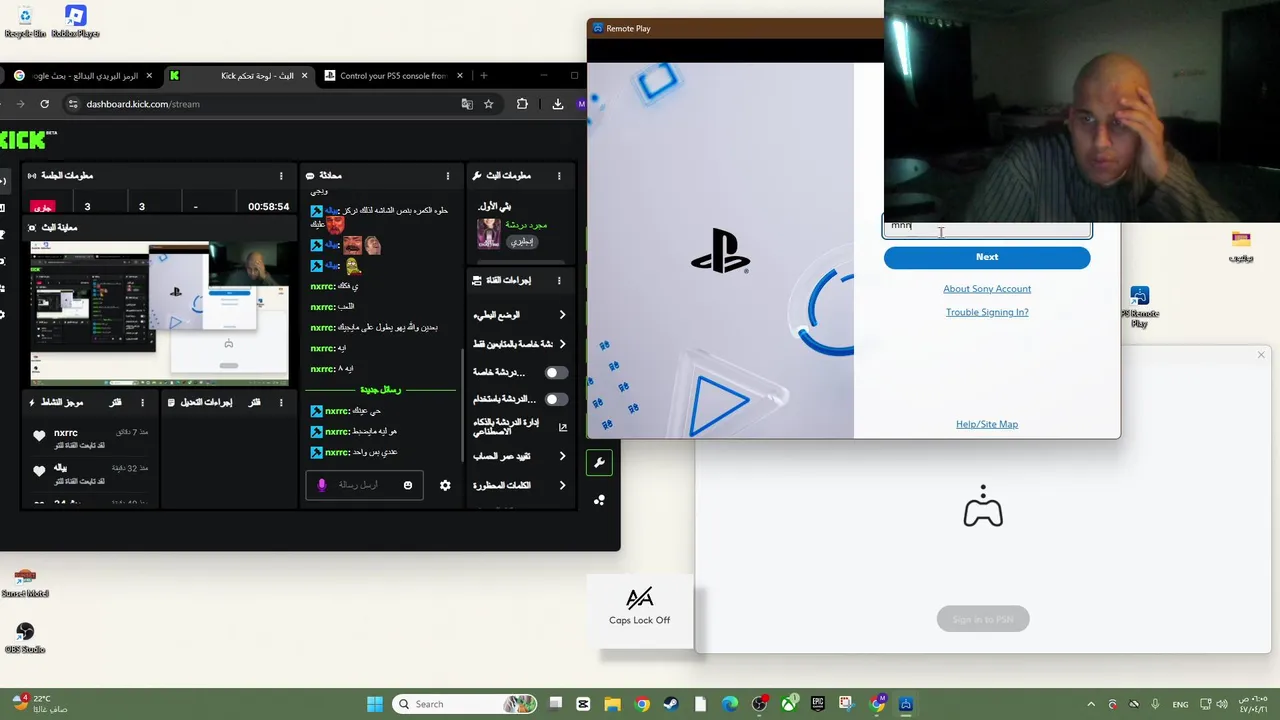Open Microsoft Edge from taskbar

click(730, 704)
